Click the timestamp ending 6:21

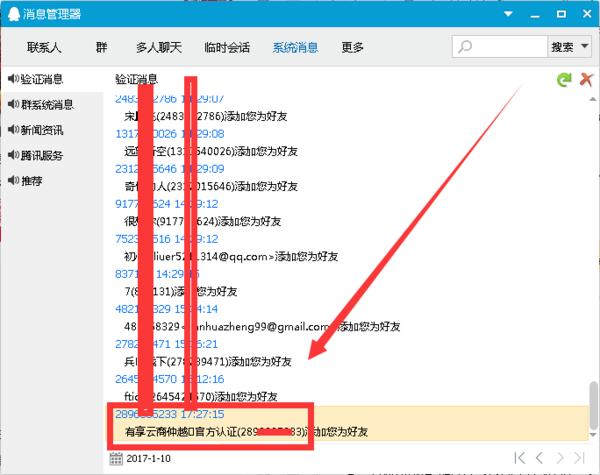pos(166,344)
